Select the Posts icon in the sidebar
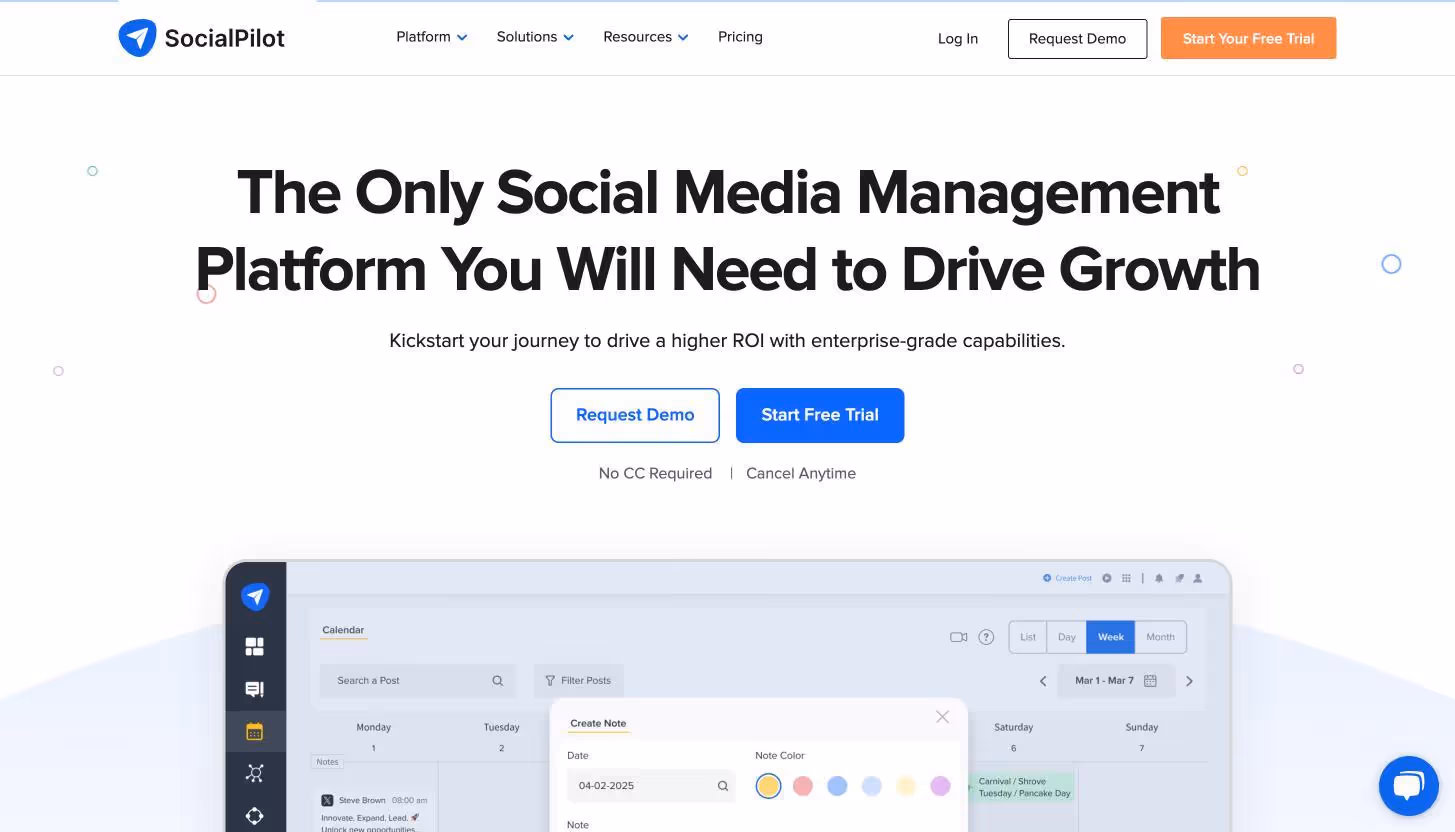1455x832 pixels. [x=255, y=689]
